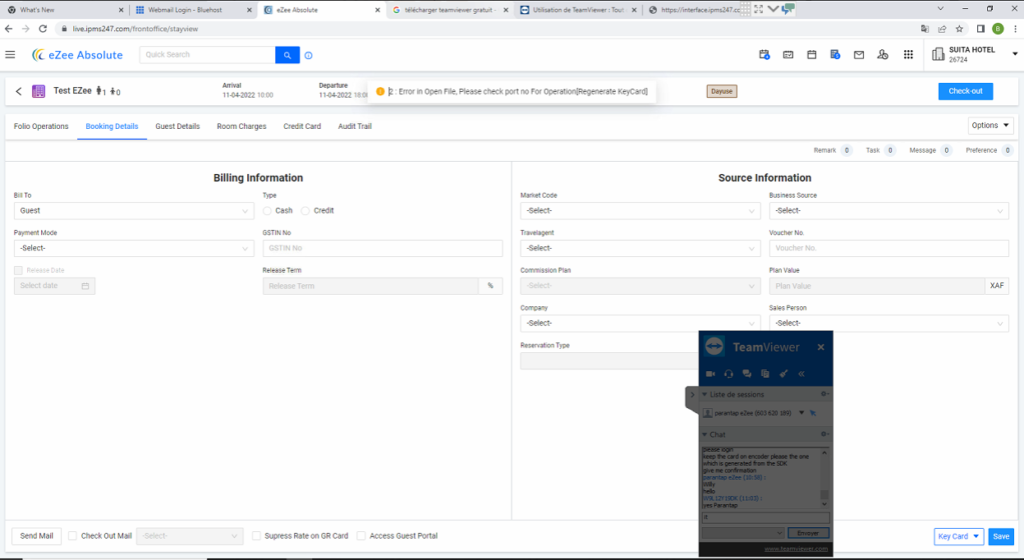Tick the Release Date checkbox
The width and height of the screenshot is (1024, 560).
click(x=18, y=270)
